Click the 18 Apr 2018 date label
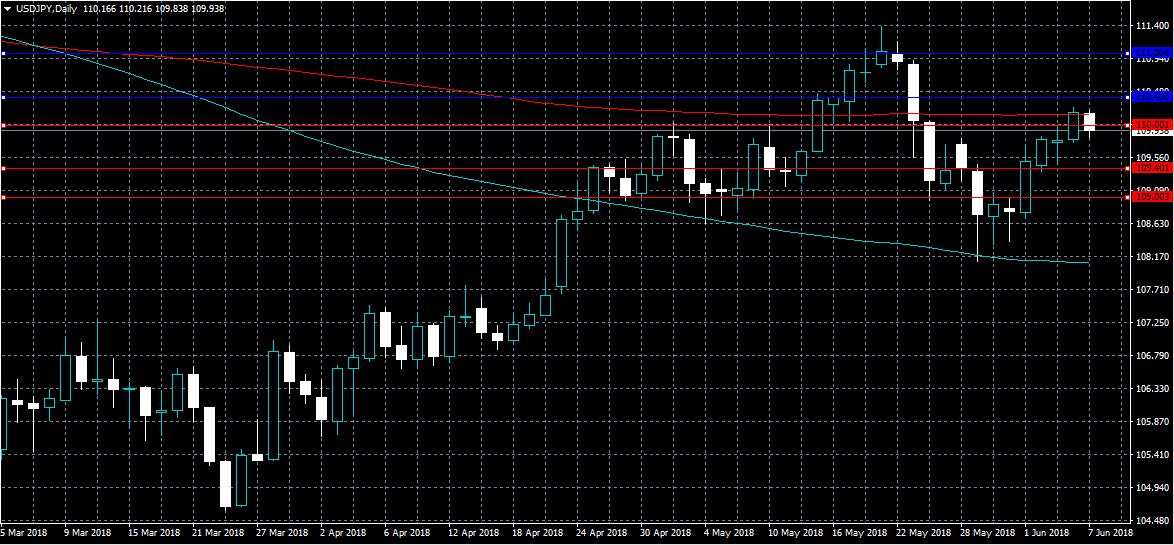The width and height of the screenshot is (1174, 545). coord(538,532)
